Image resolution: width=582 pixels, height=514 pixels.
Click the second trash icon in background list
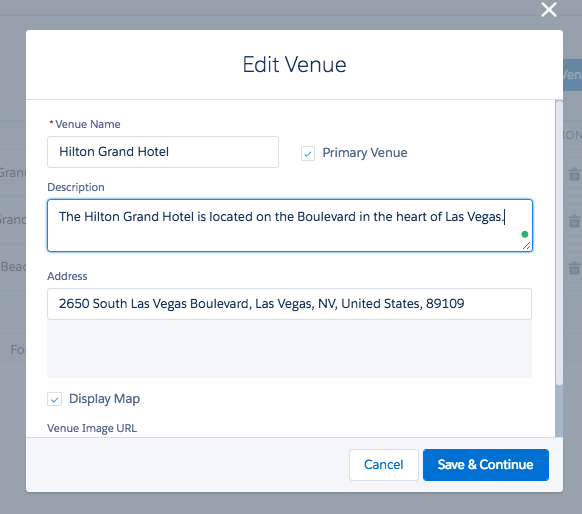click(574, 221)
